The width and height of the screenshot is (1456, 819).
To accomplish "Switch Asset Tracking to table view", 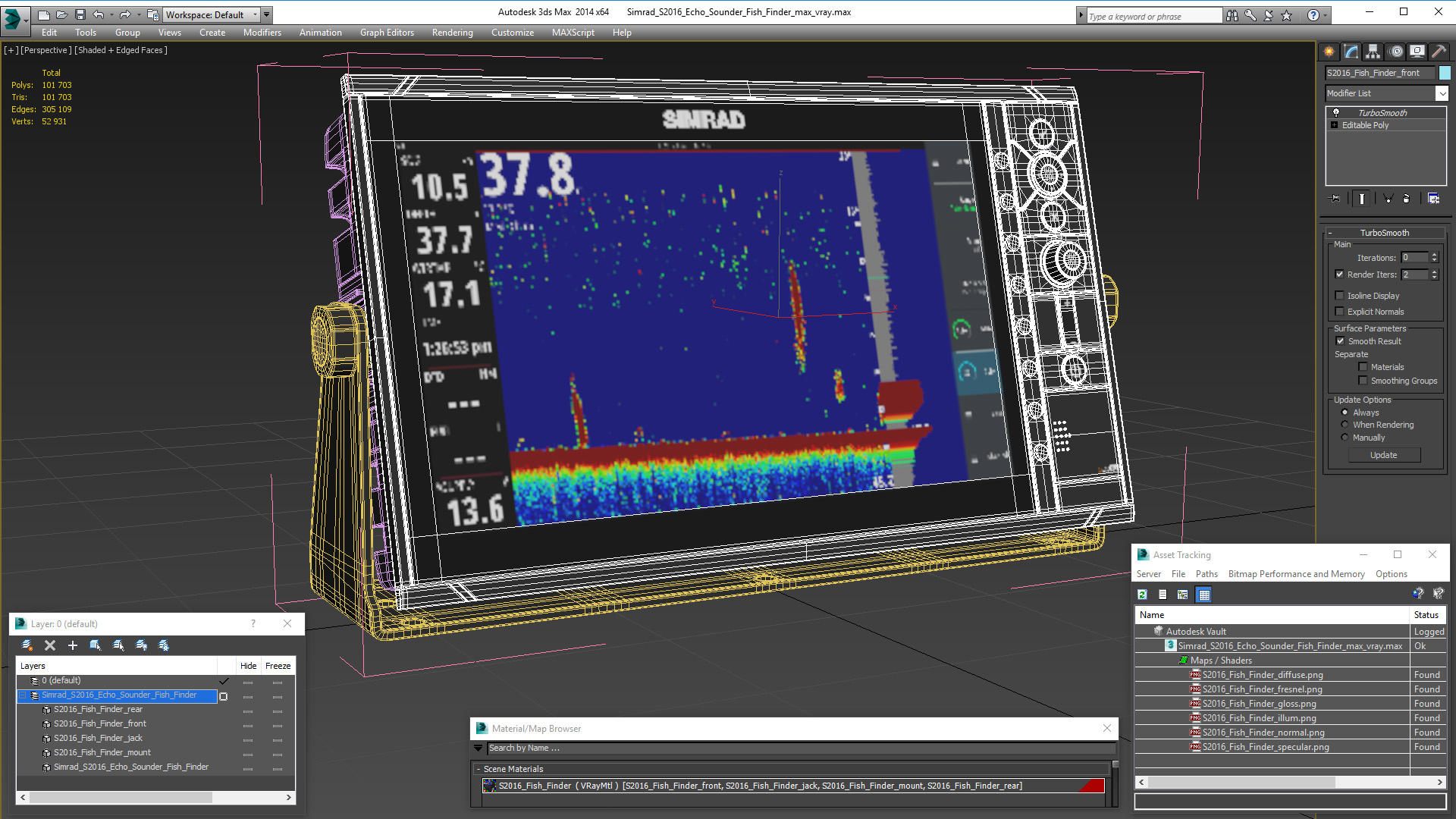I will coord(1203,595).
